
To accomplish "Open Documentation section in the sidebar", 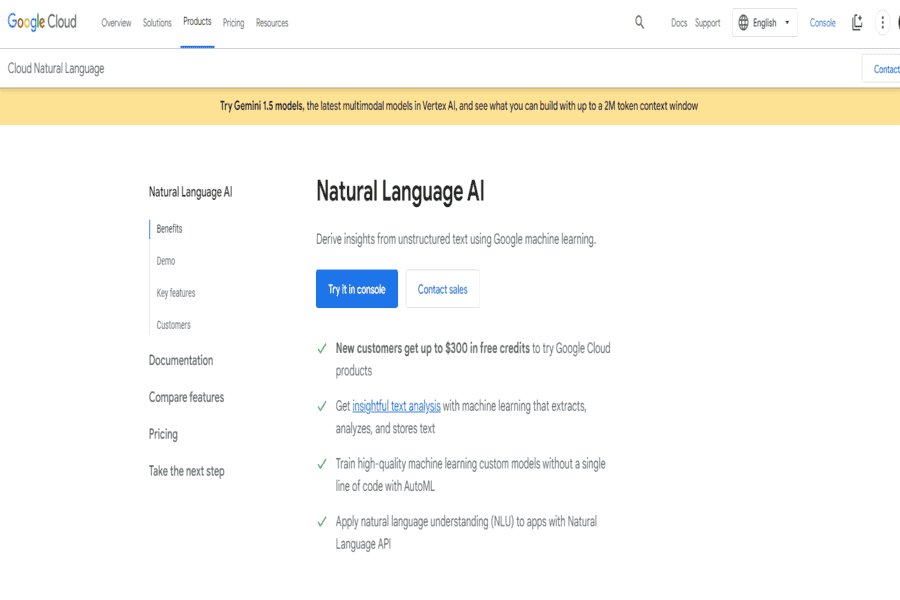I will [x=181, y=361].
